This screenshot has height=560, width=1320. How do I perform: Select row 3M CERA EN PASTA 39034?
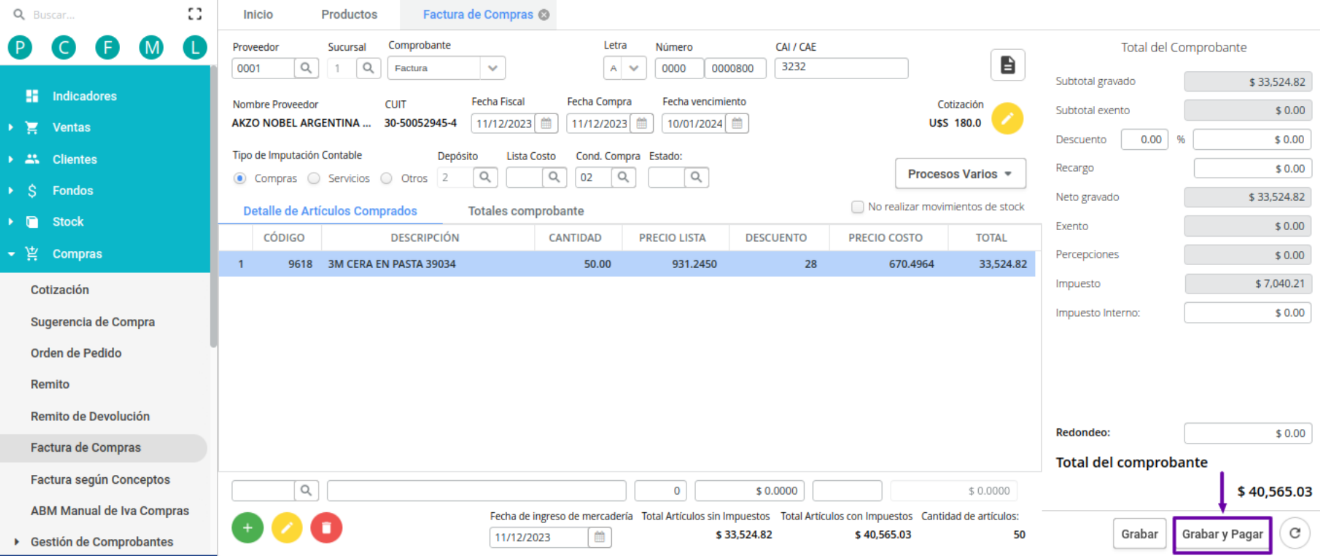point(627,264)
